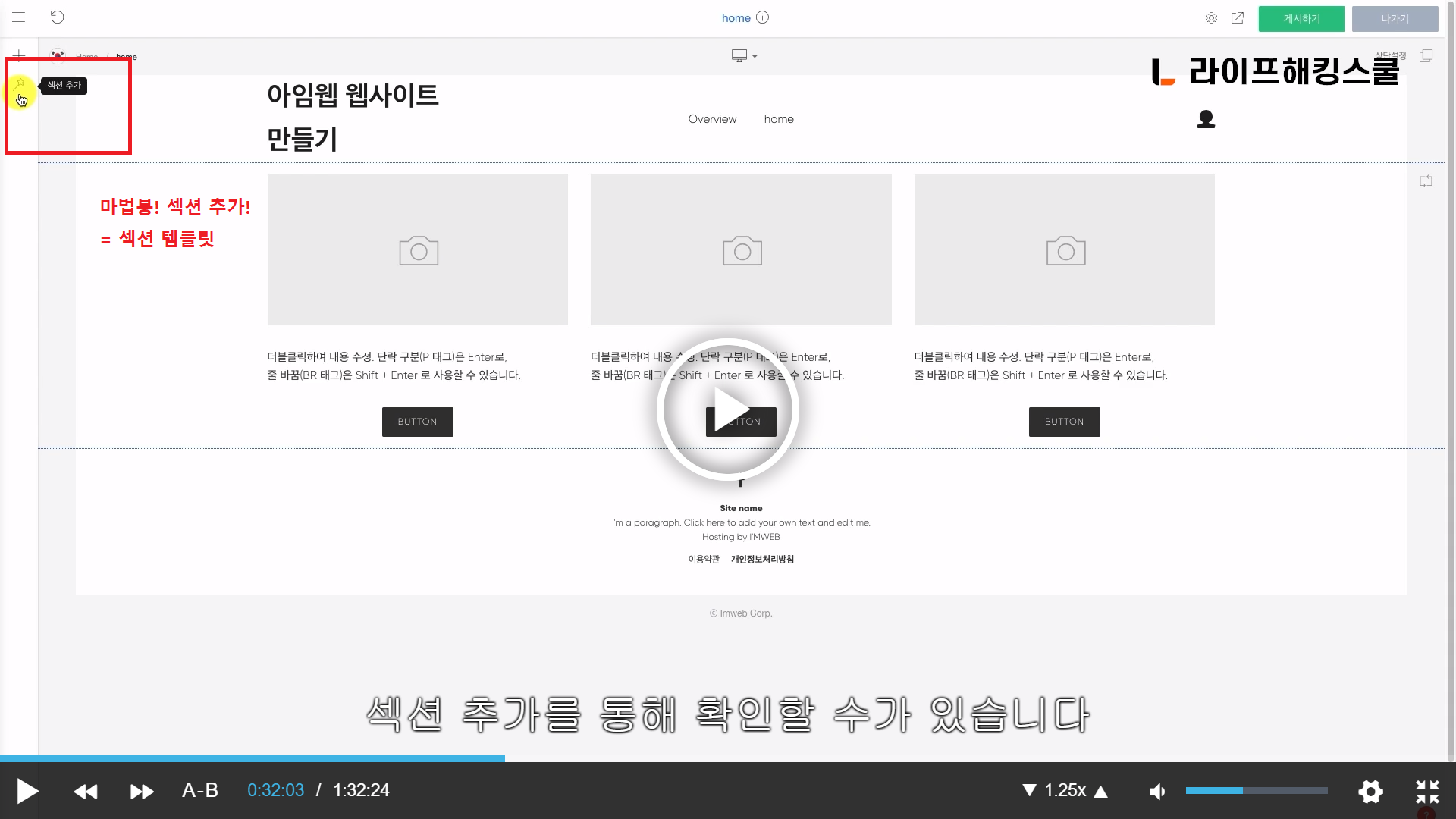Click the magic wand add-section icon
The width and height of the screenshot is (1456, 819).
(x=20, y=84)
